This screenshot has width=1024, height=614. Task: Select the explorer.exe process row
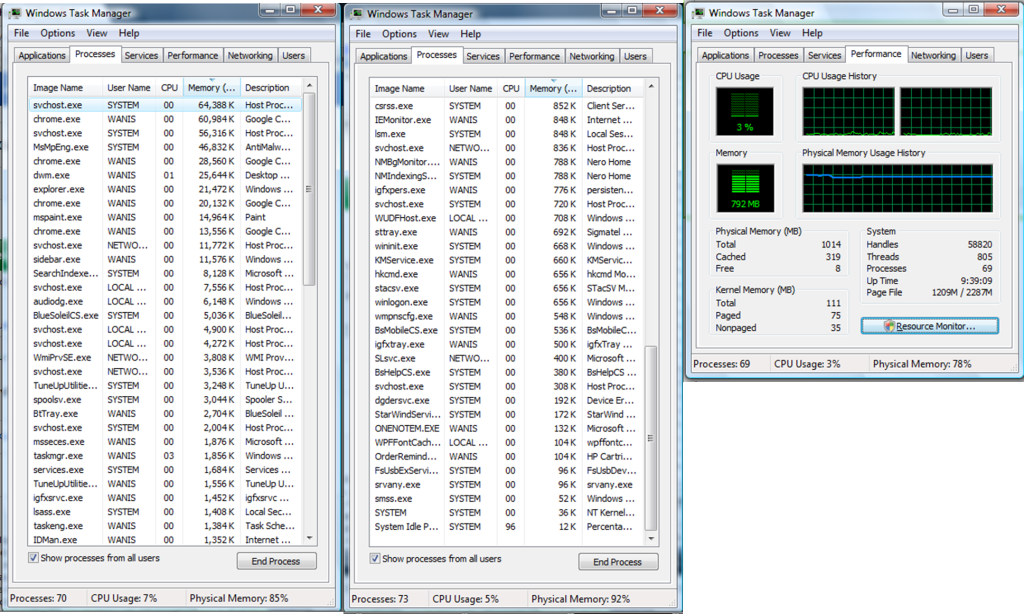(x=165, y=189)
